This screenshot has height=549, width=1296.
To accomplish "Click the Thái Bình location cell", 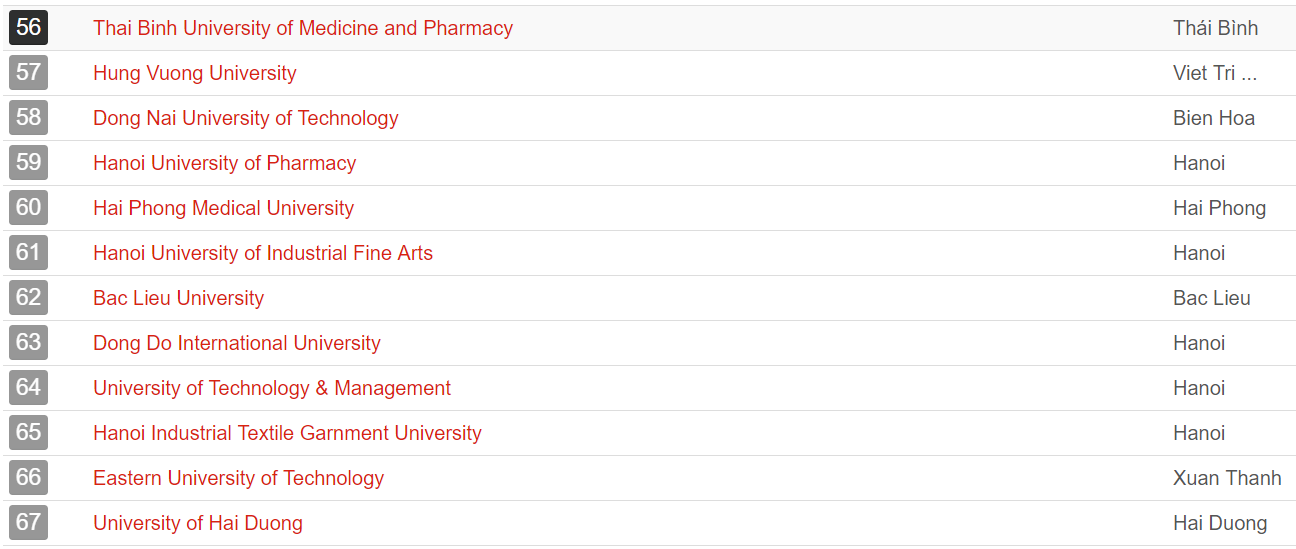I will point(1215,28).
